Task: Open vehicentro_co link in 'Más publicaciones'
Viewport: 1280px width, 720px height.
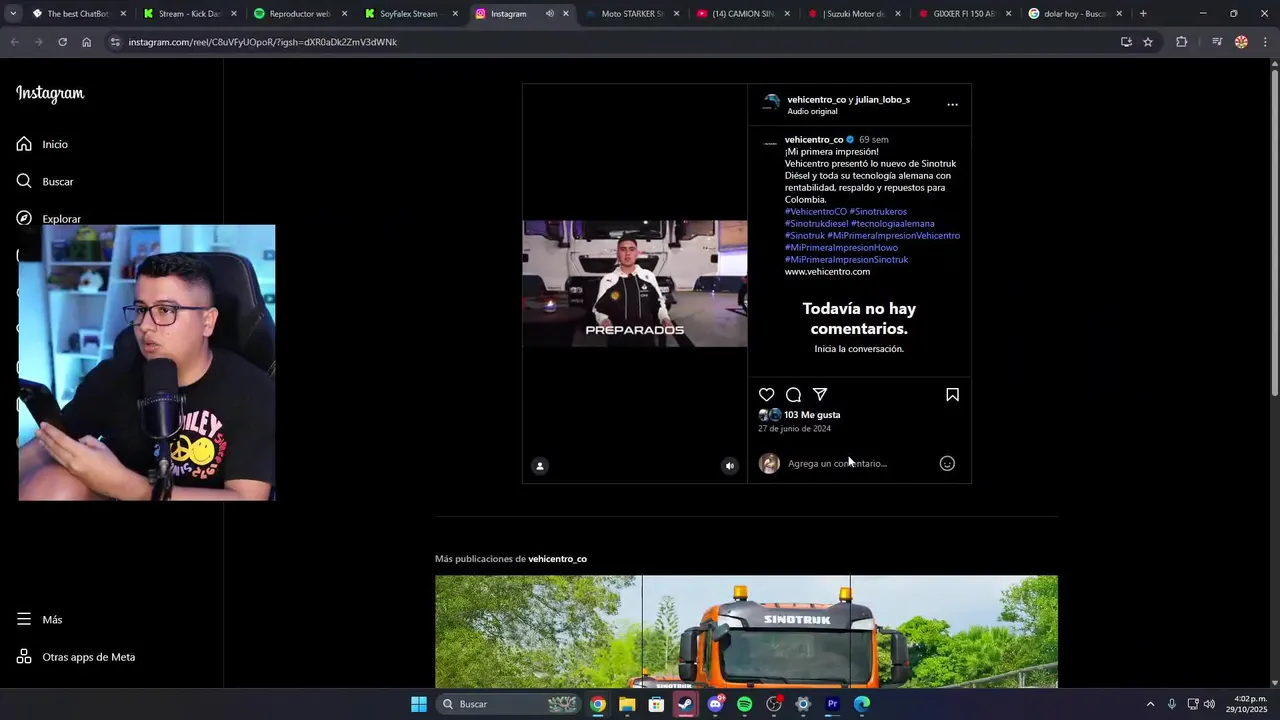Action: pos(557,559)
